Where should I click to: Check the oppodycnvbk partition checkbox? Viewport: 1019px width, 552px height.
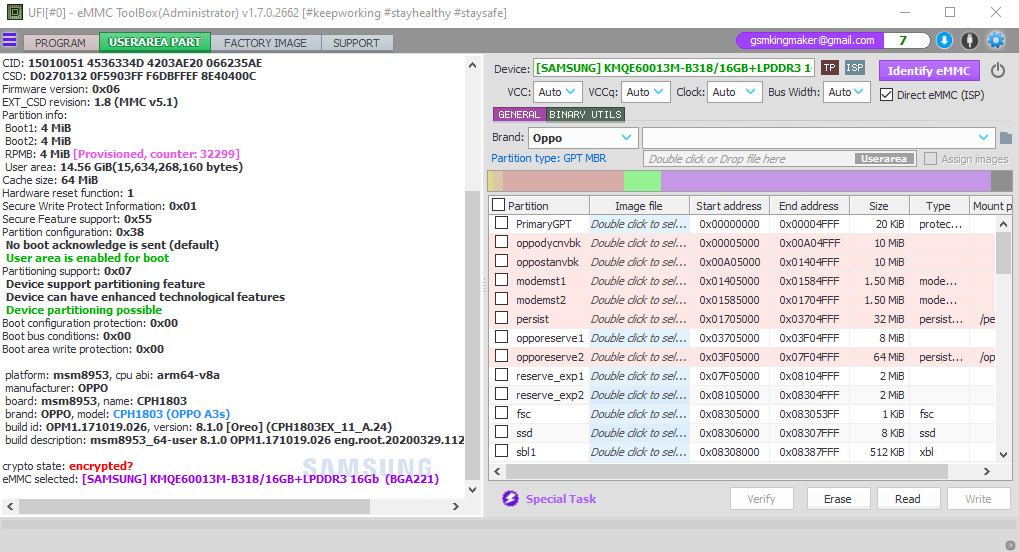tap(501, 242)
